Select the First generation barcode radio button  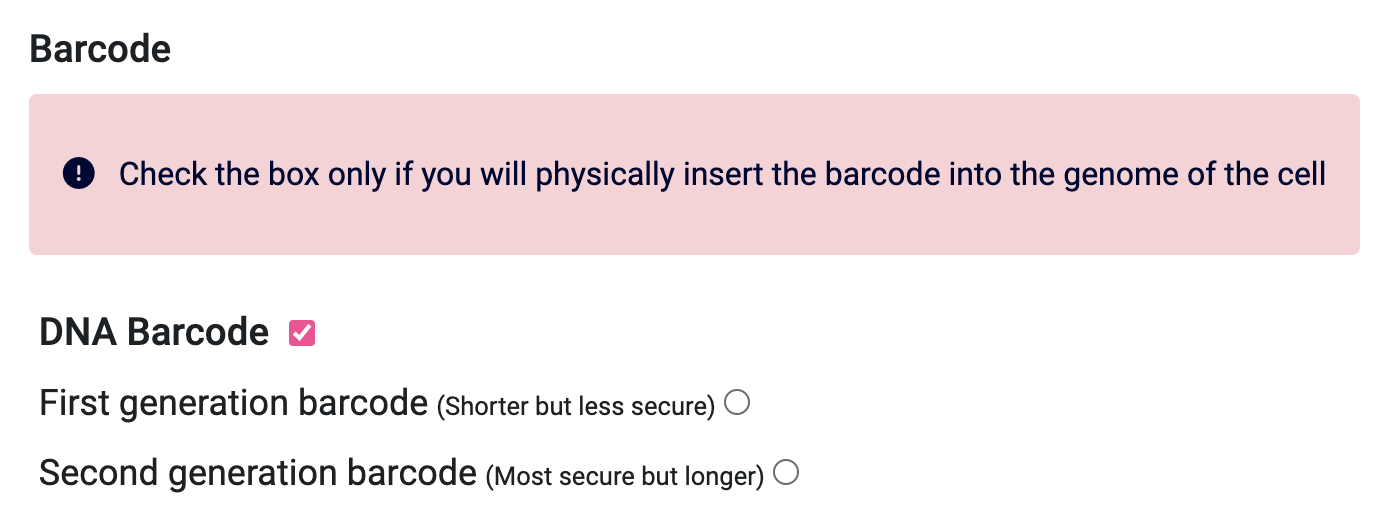pyautogui.click(x=737, y=403)
